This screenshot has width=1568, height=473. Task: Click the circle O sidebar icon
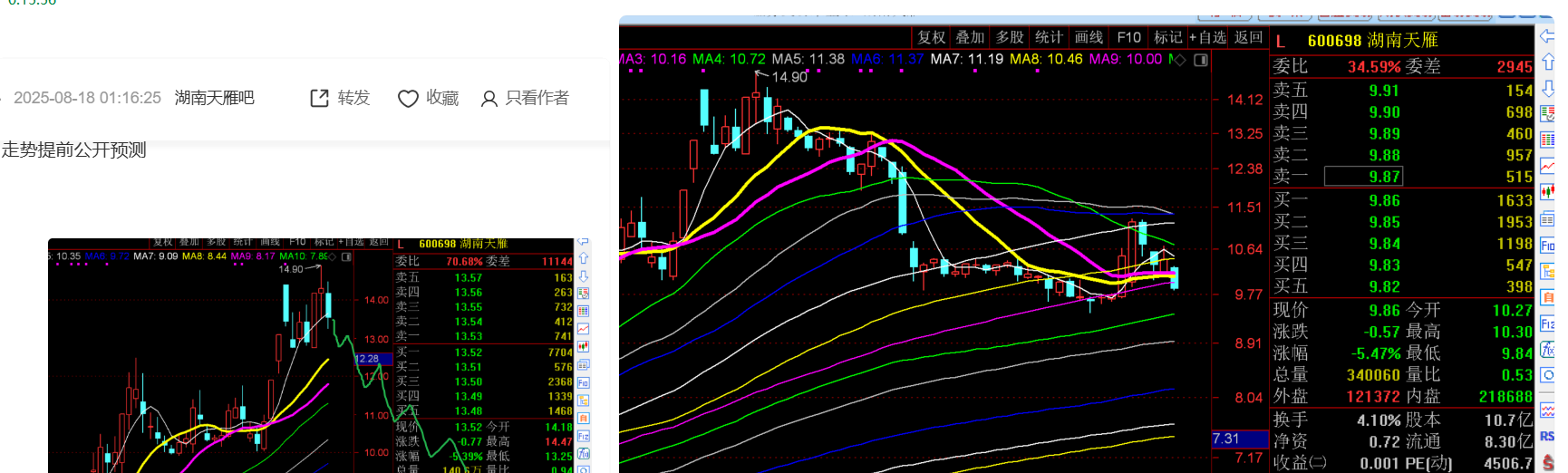1547,374
